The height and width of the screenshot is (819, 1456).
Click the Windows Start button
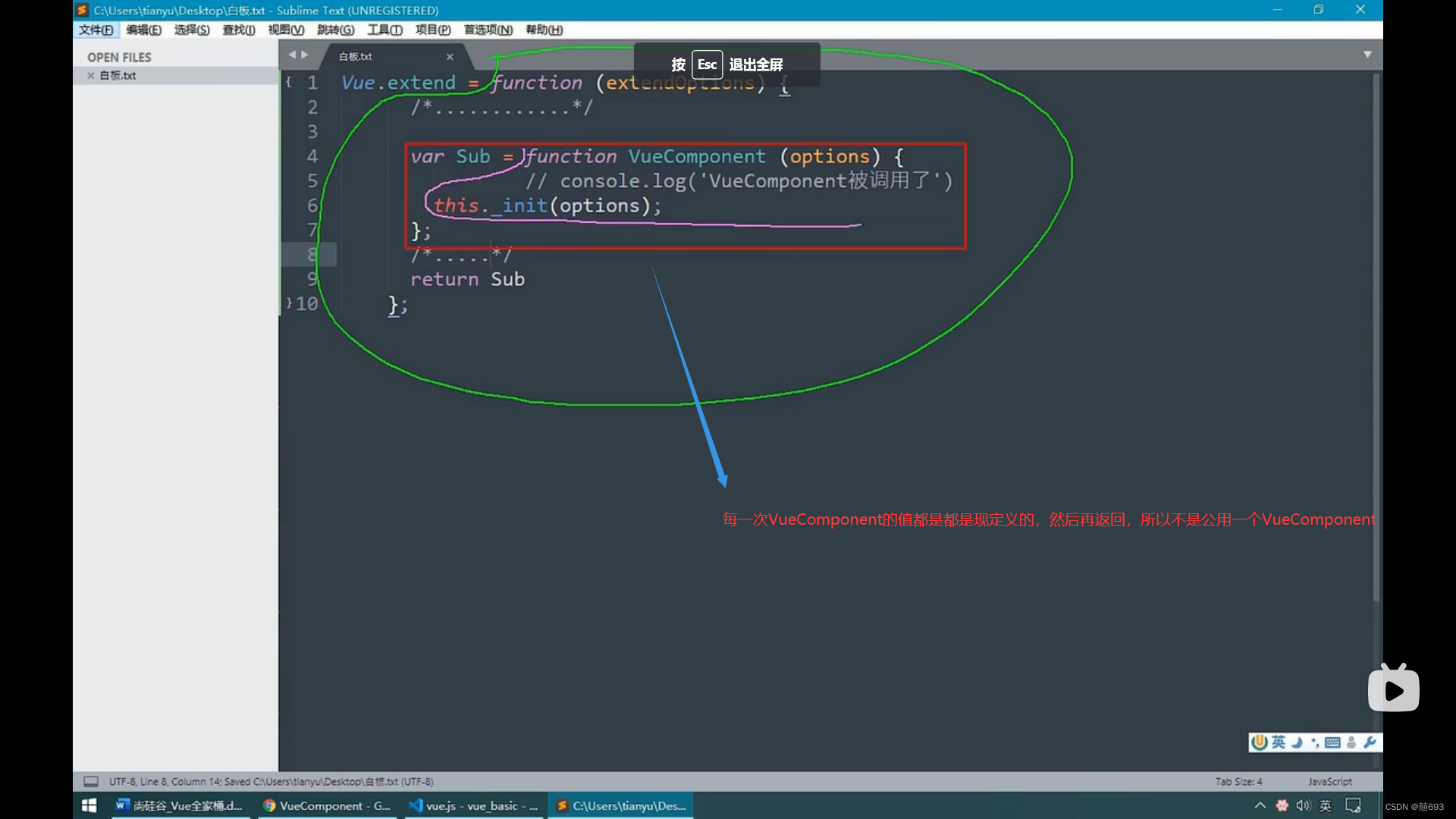pyautogui.click(x=89, y=805)
